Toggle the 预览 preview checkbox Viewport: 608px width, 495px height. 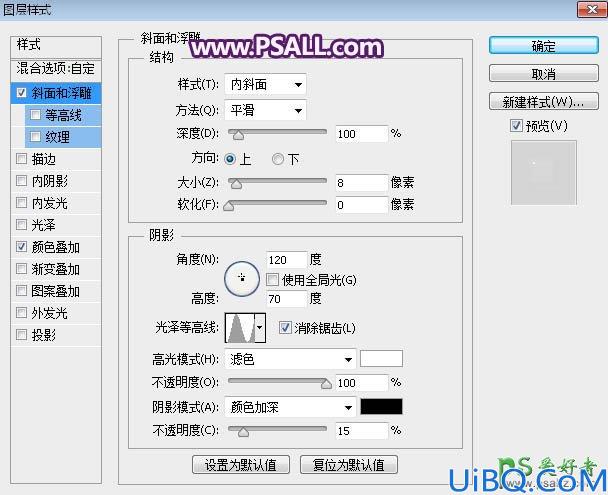pyautogui.click(x=516, y=126)
